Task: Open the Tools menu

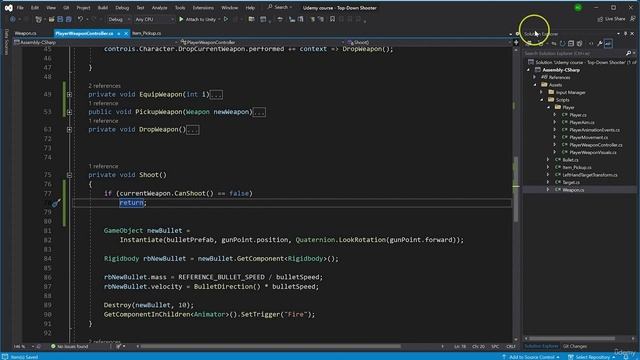Action: [x=180, y=7]
